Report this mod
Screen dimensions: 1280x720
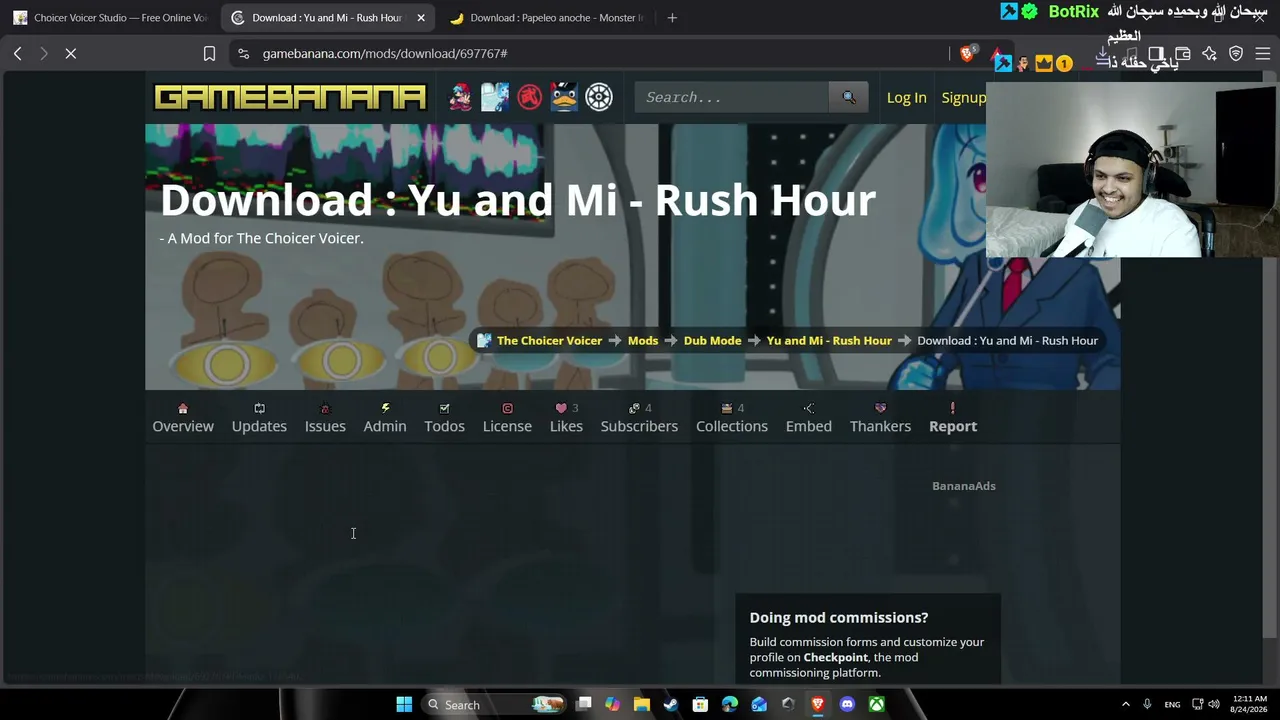tap(953, 417)
